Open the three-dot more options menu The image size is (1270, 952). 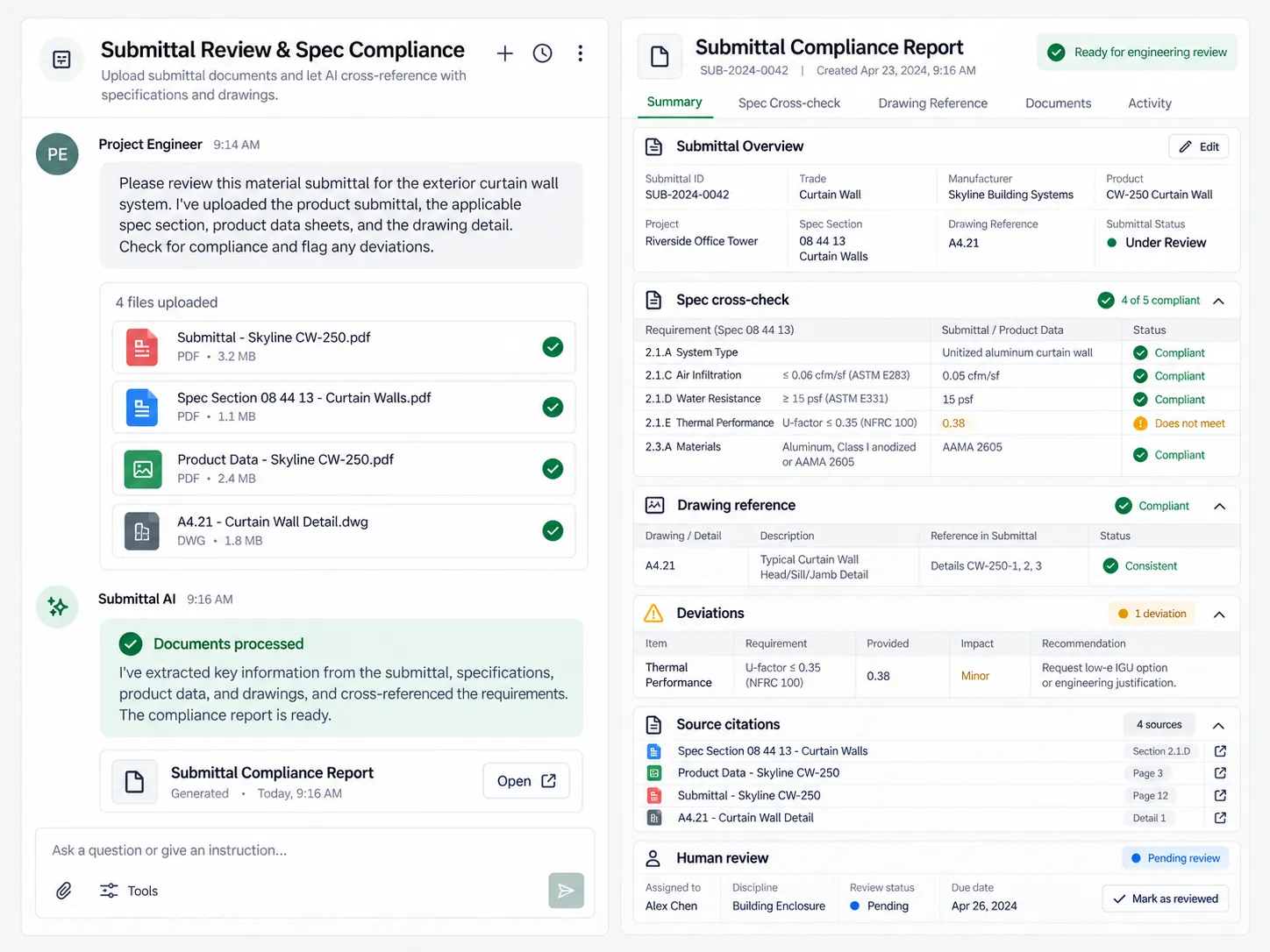click(580, 53)
